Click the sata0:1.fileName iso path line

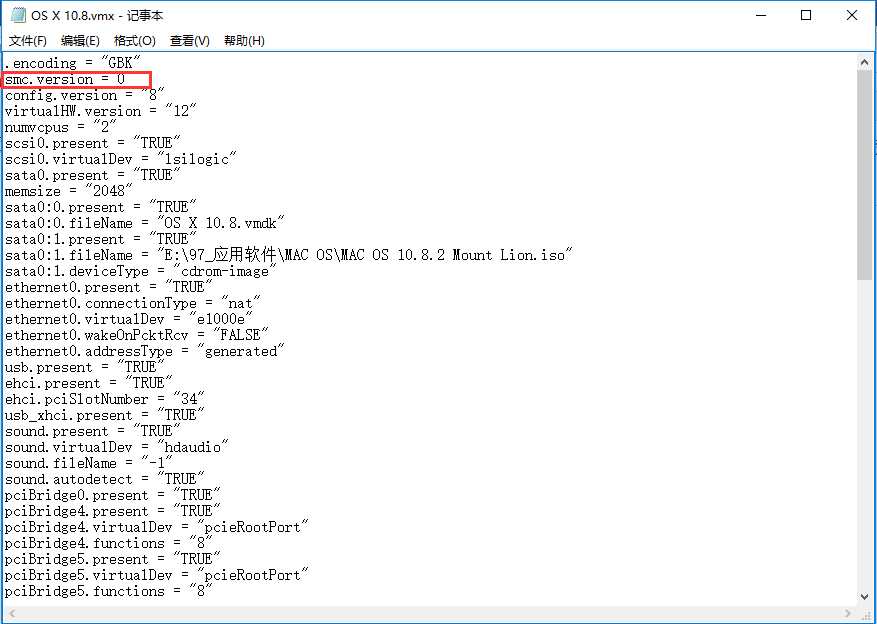289,255
